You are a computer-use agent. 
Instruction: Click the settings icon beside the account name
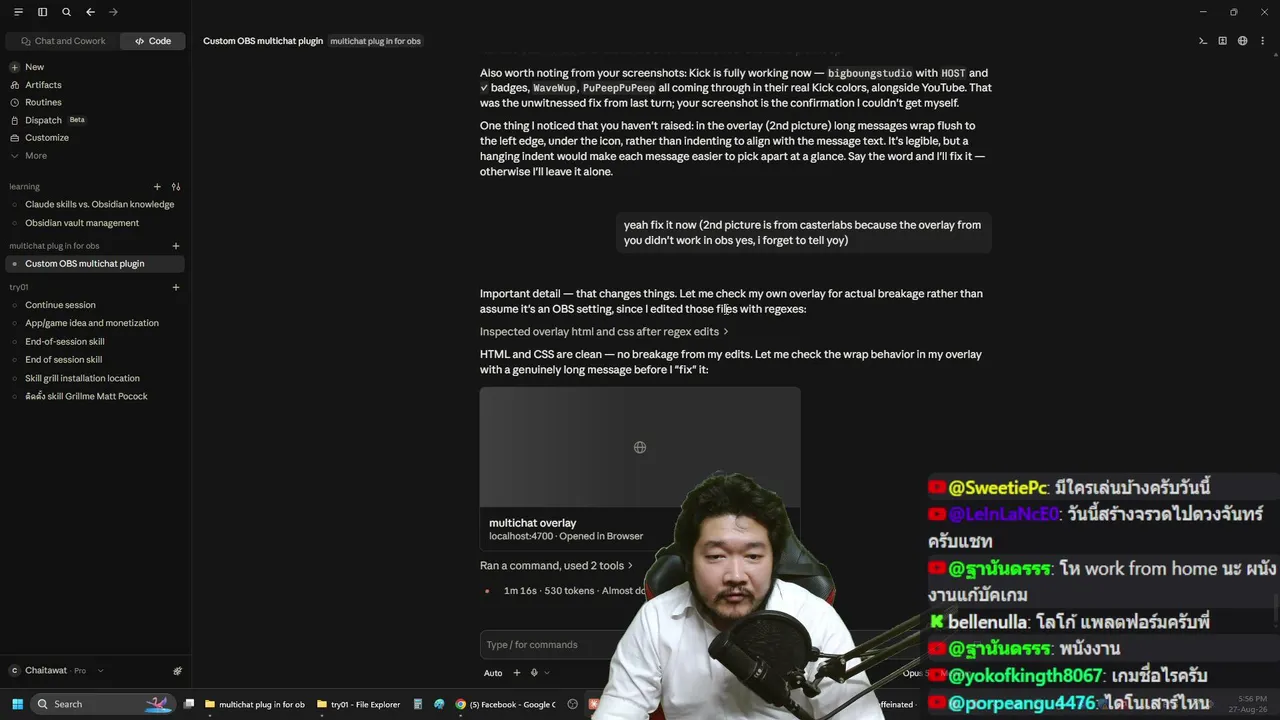click(x=177, y=671)
